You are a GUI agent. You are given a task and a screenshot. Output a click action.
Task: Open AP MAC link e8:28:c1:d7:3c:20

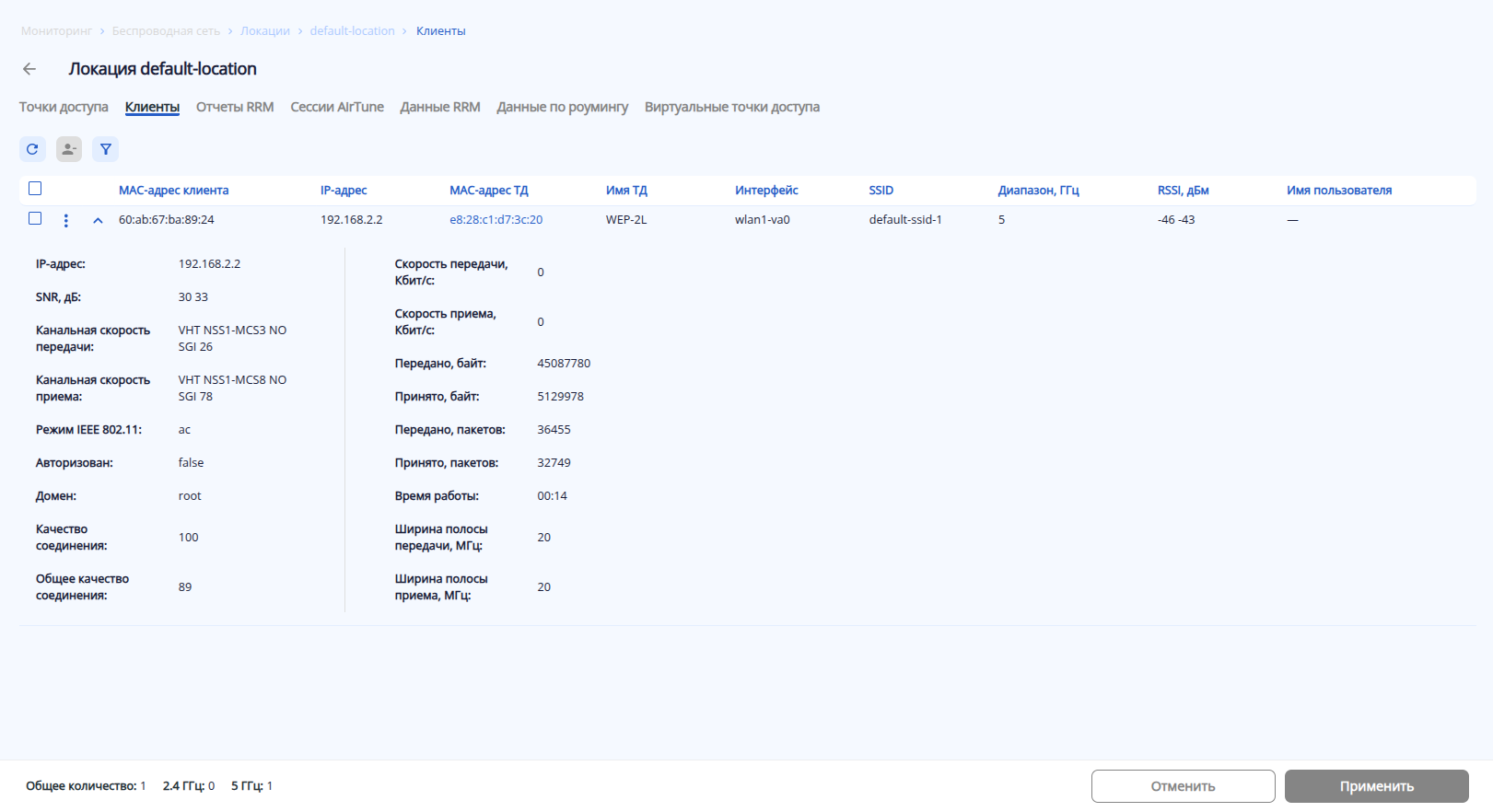[496, 220]
